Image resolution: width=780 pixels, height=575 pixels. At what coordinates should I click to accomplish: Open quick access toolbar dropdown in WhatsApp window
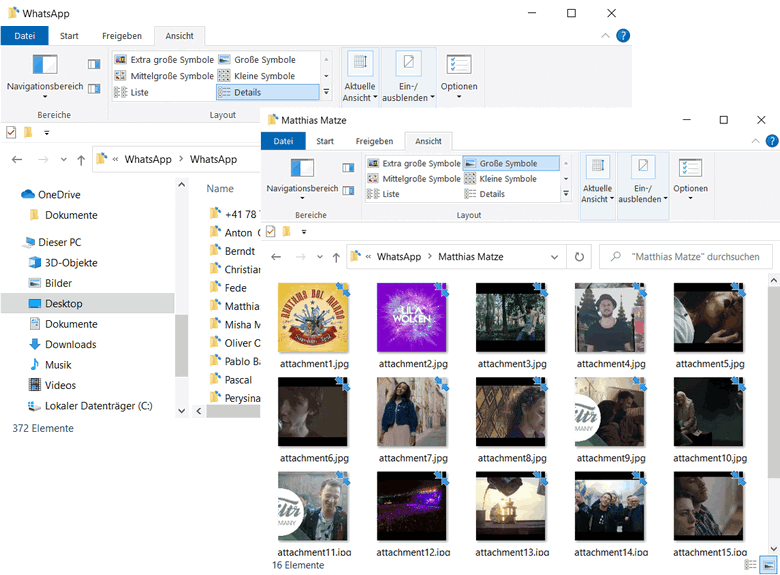tap(47, 133)
